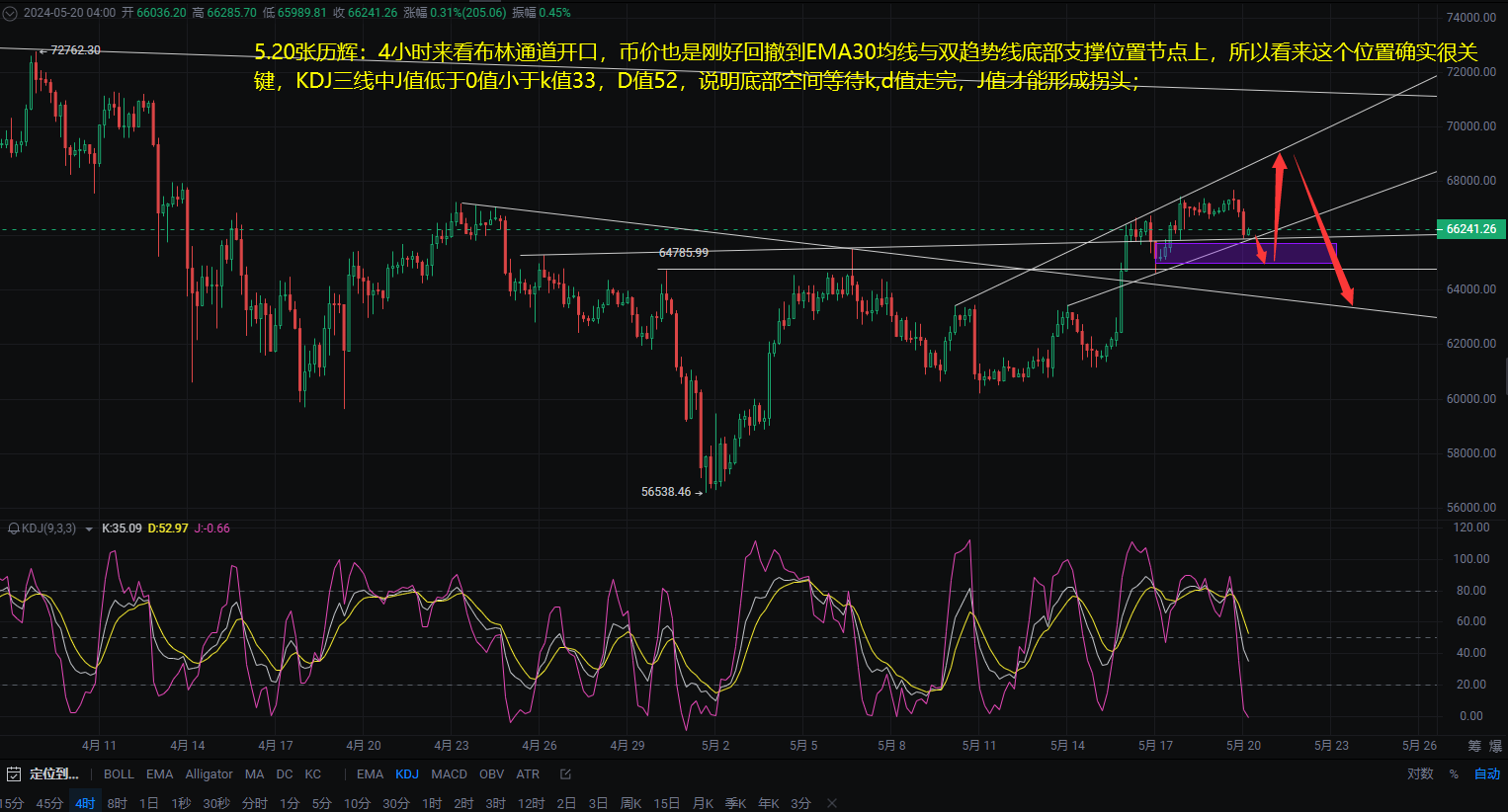Click the 4月 23 date on the time axis
Image resolution: width=1508 pixels, height=812 pixels.
[452, 746]
